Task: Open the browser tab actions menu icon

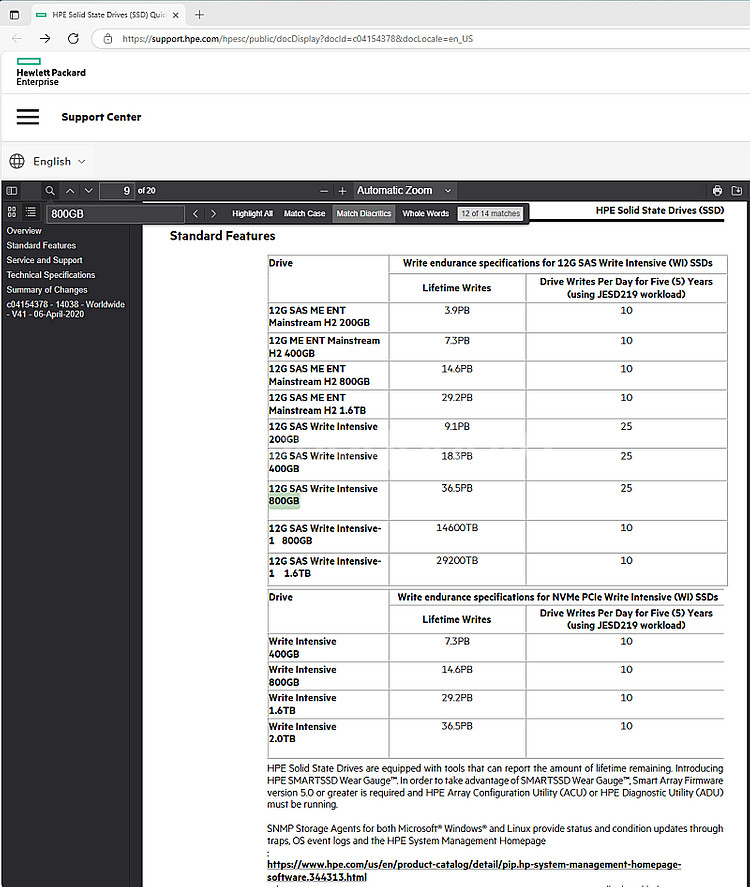Action: pyautogui.click(x=15, y=15)
